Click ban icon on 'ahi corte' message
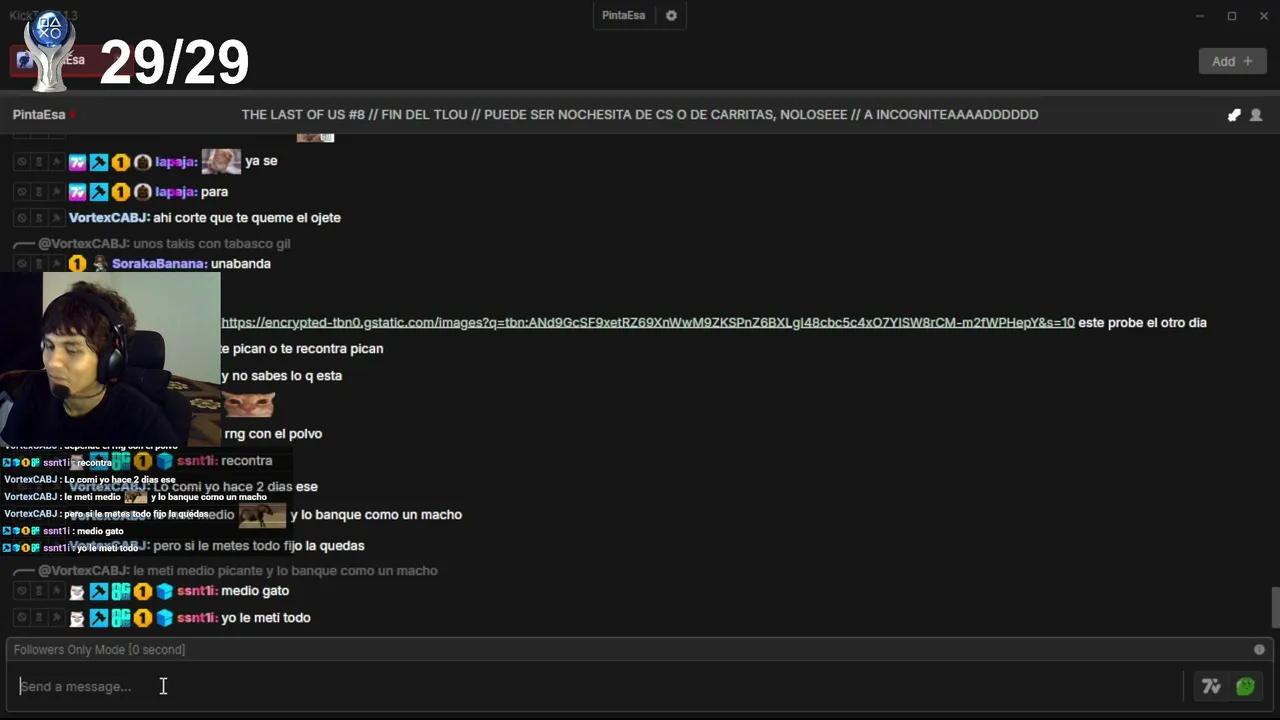 pyautogui.click(x=21, y=218)
